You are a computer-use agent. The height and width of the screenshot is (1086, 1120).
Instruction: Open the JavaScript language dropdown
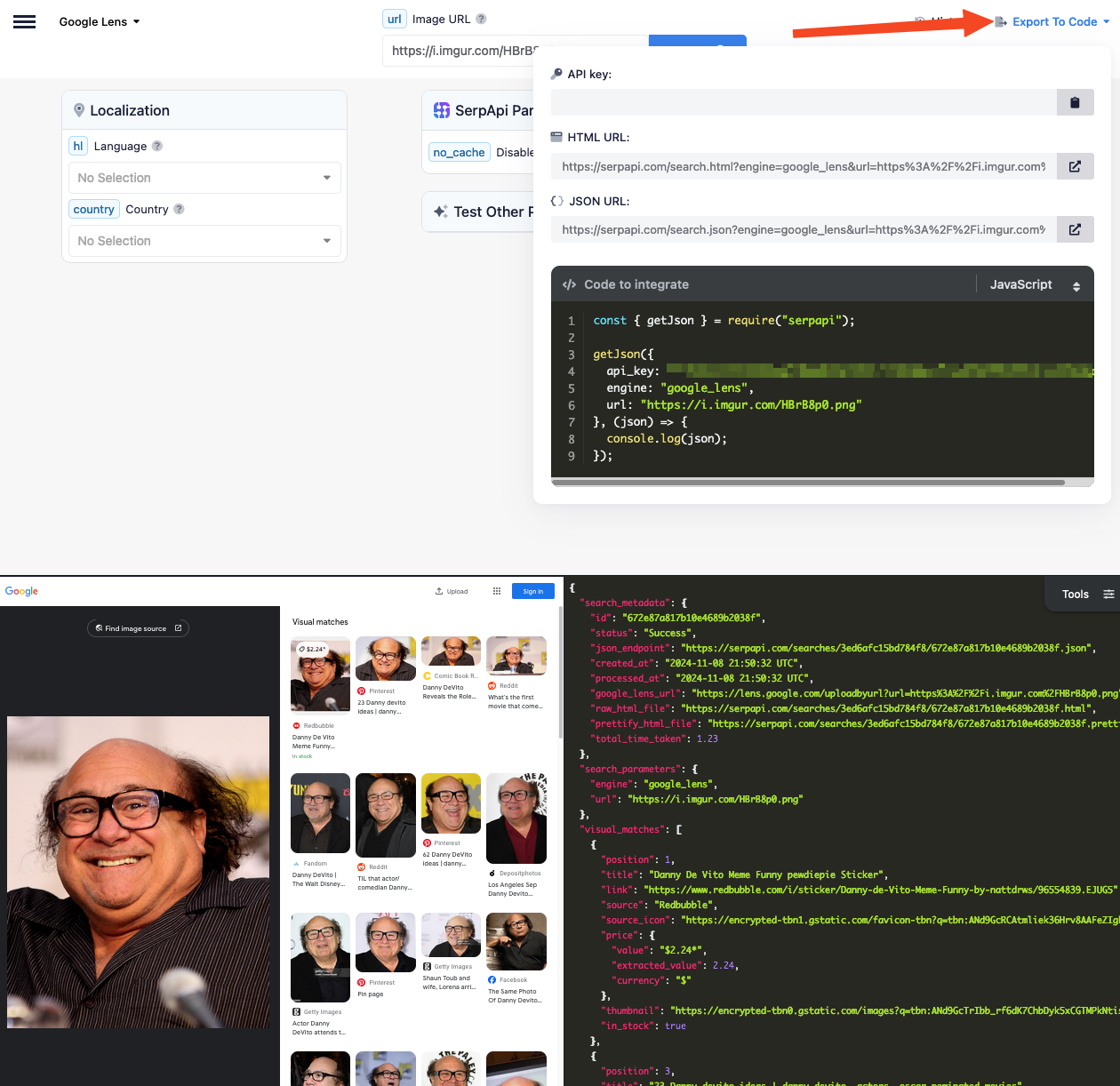[1035, 284]
